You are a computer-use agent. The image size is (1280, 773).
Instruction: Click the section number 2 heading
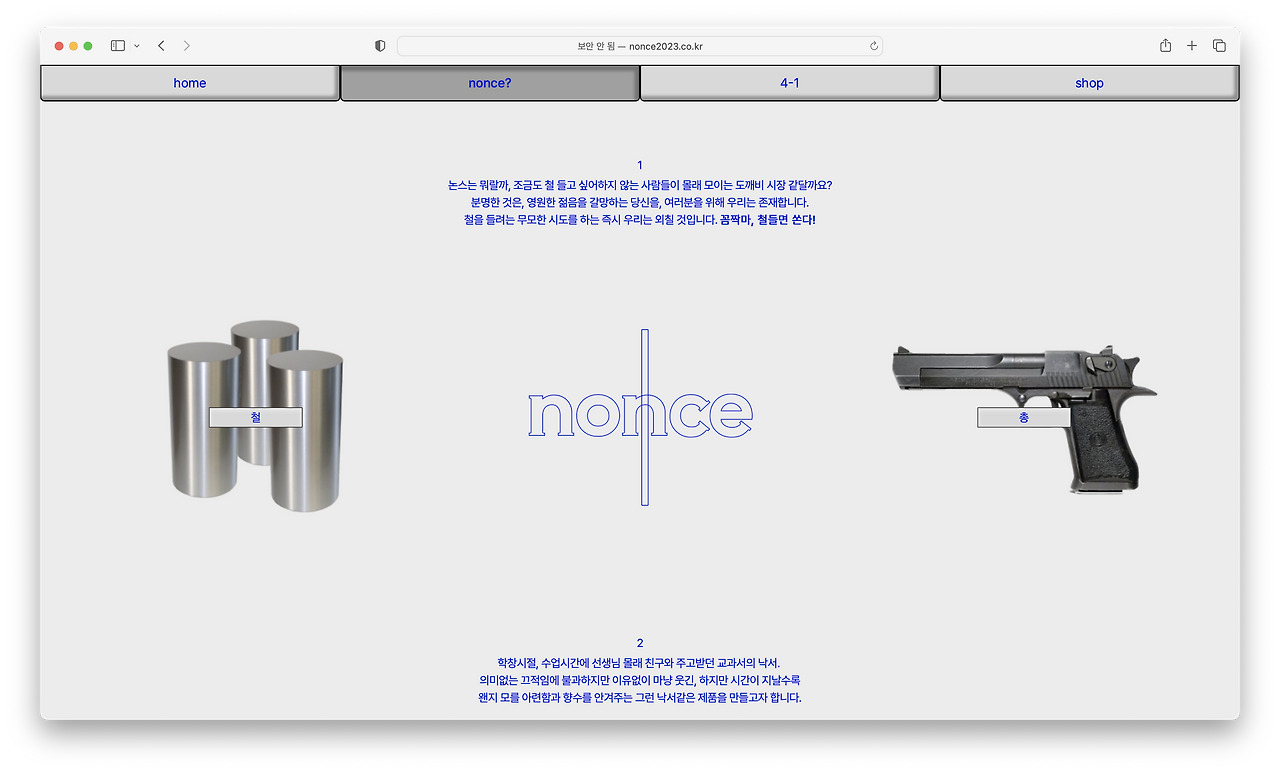click(640, 643)
